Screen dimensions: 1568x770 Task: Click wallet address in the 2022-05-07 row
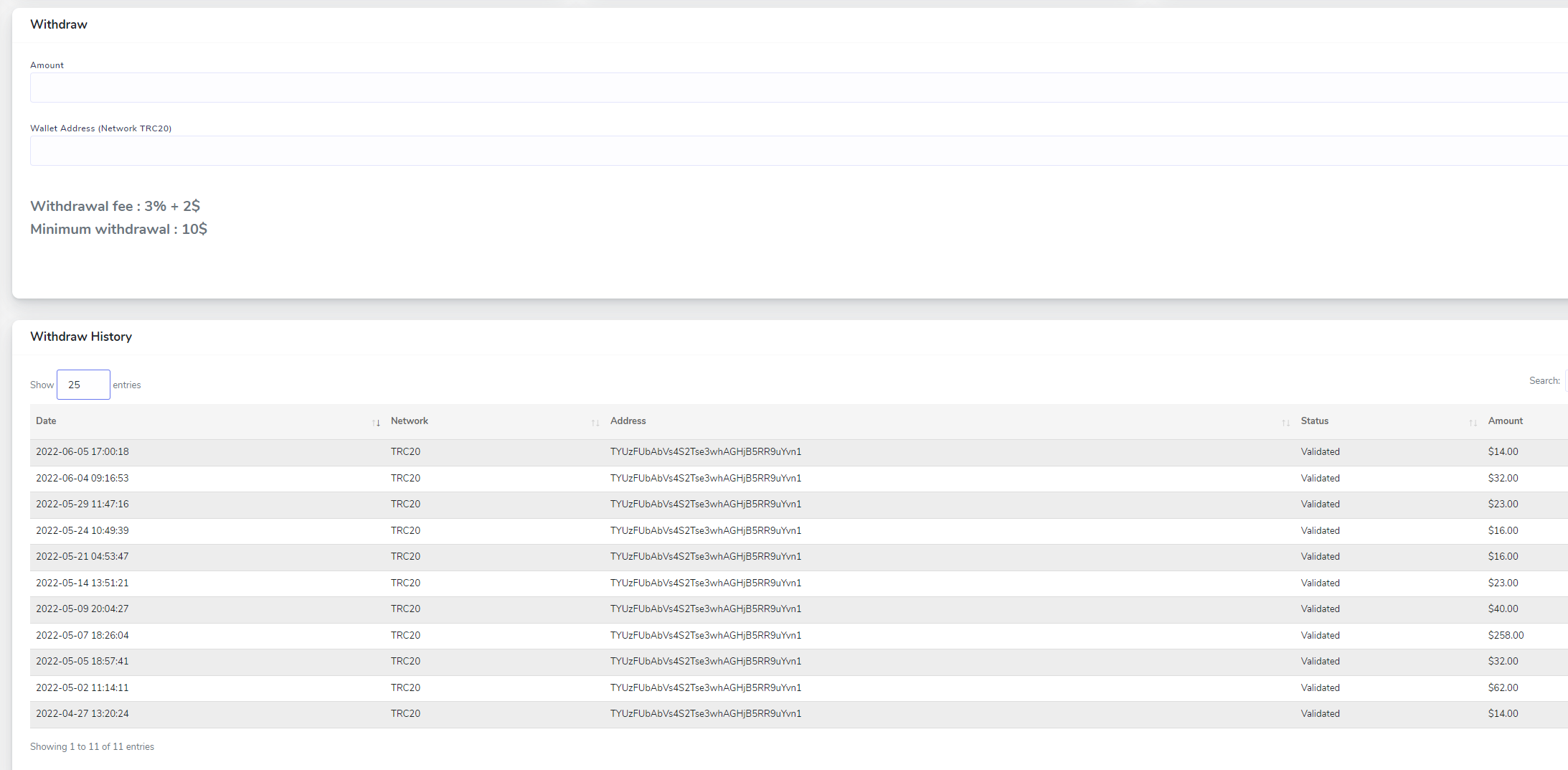point(706,635)
